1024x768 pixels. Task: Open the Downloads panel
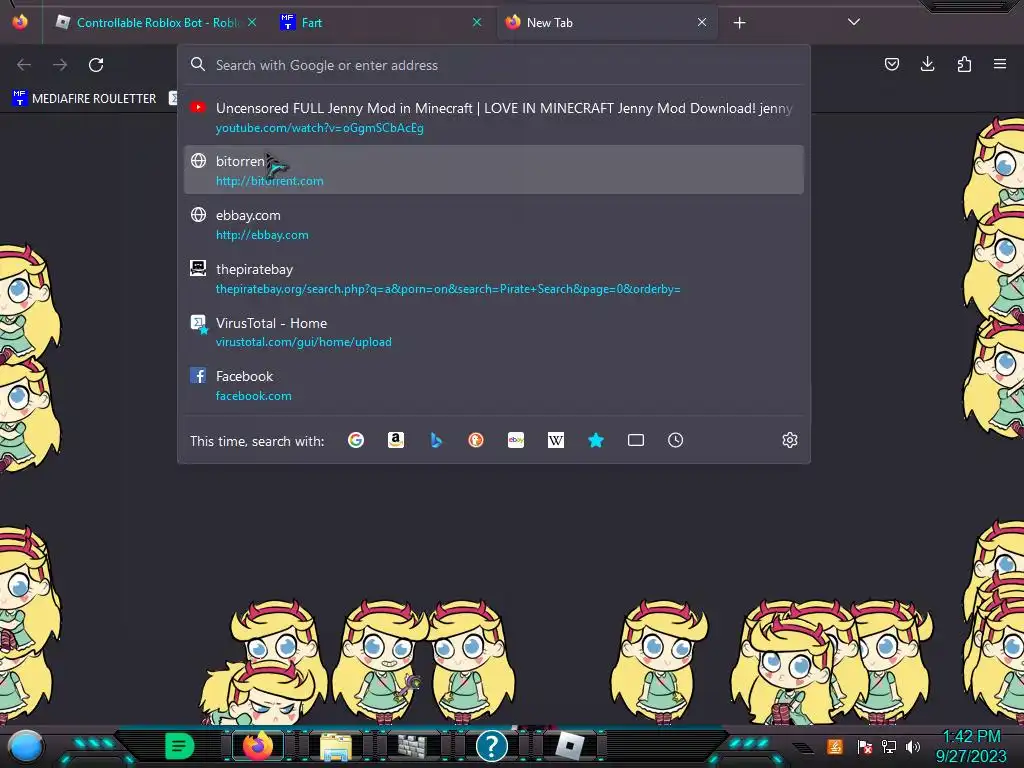(927, 64)
